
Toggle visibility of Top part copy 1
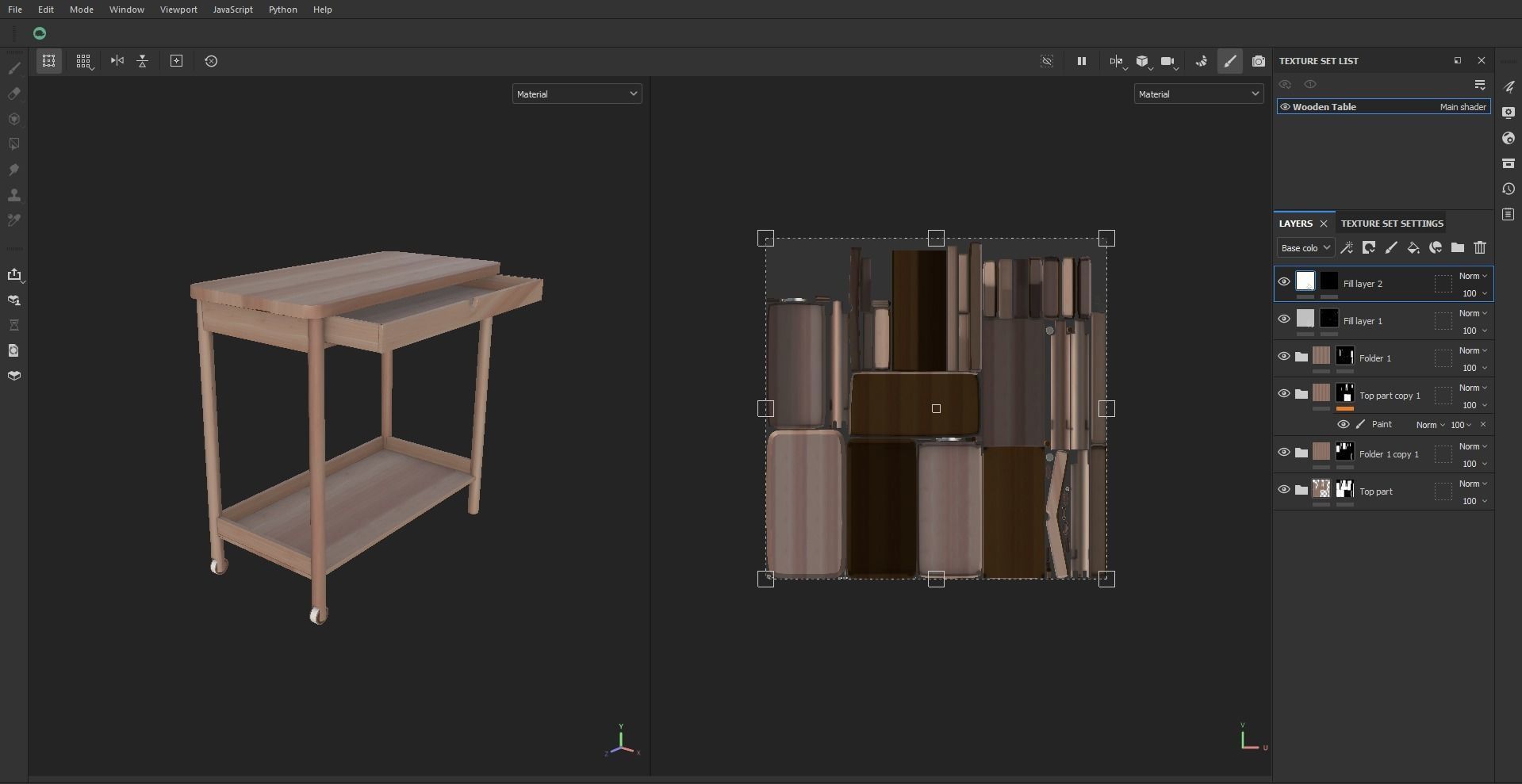coord(1284,393)
